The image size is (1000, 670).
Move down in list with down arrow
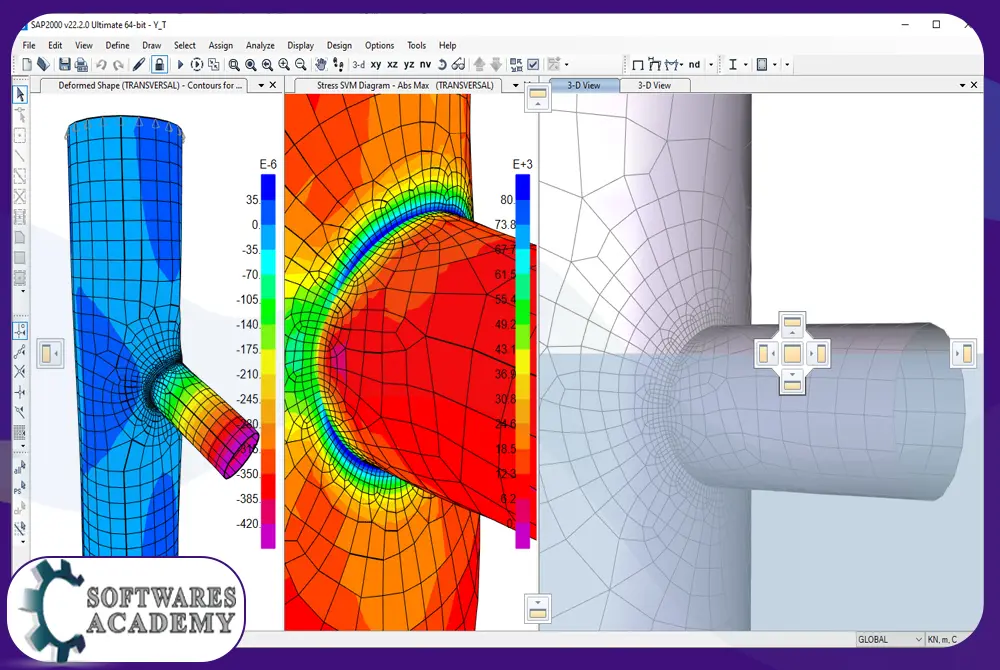(x=496, y=64)
